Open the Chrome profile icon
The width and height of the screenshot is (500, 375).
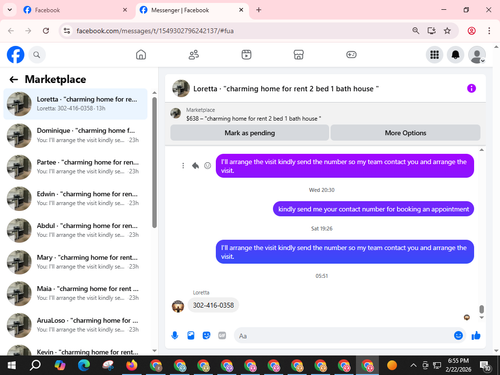(471, 31)
